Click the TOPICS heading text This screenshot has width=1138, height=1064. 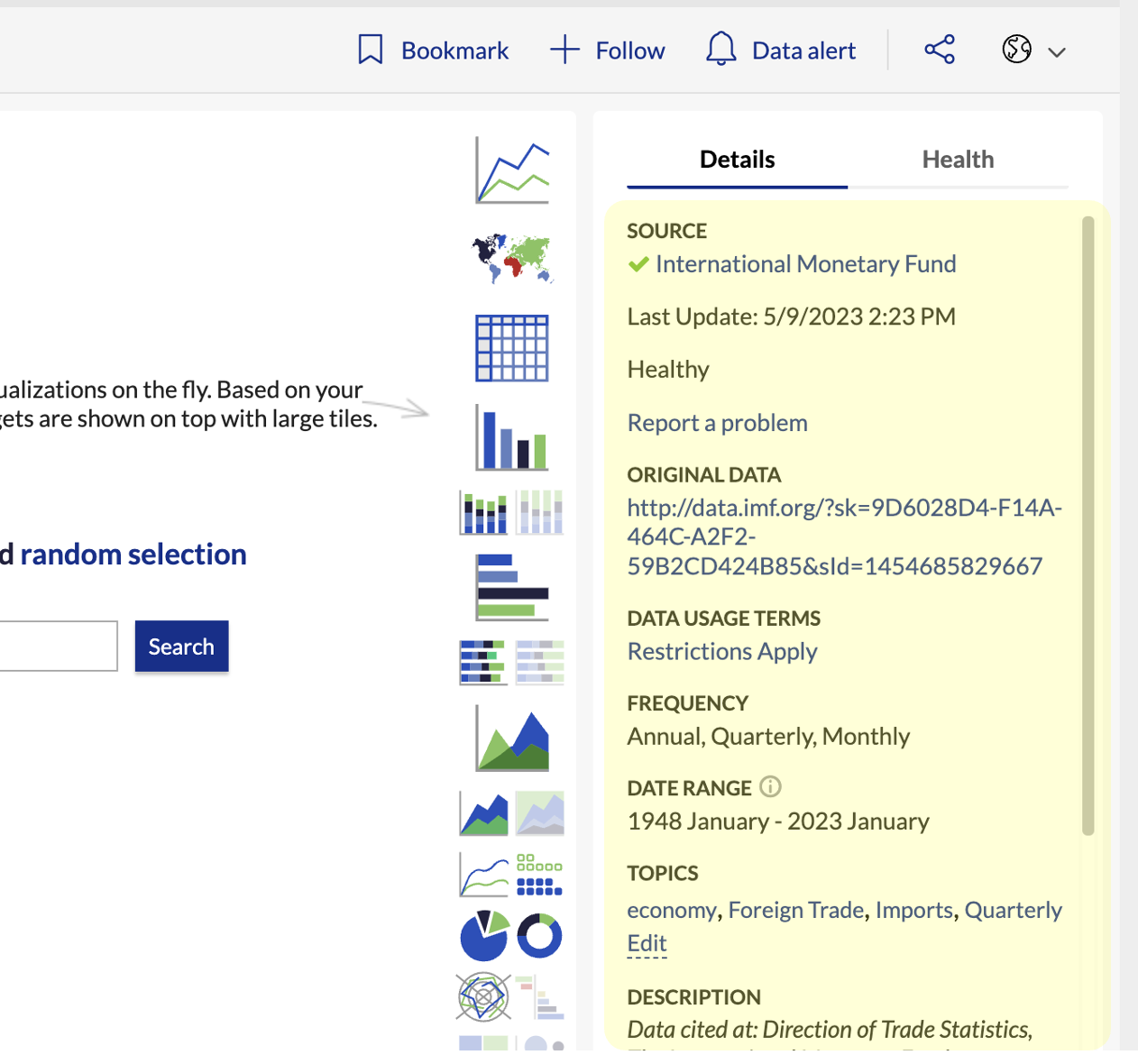point(662,874)
